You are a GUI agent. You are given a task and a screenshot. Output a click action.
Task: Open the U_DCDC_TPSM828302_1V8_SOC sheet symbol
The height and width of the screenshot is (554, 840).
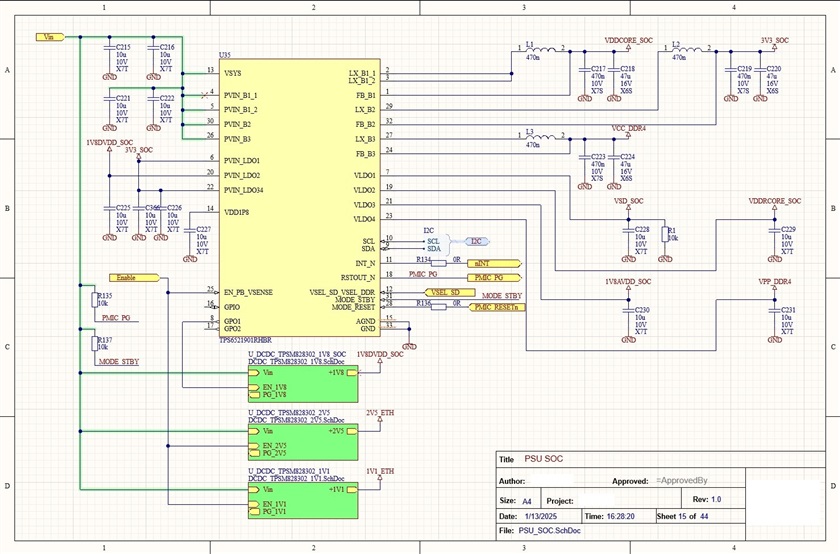(303, 384)
